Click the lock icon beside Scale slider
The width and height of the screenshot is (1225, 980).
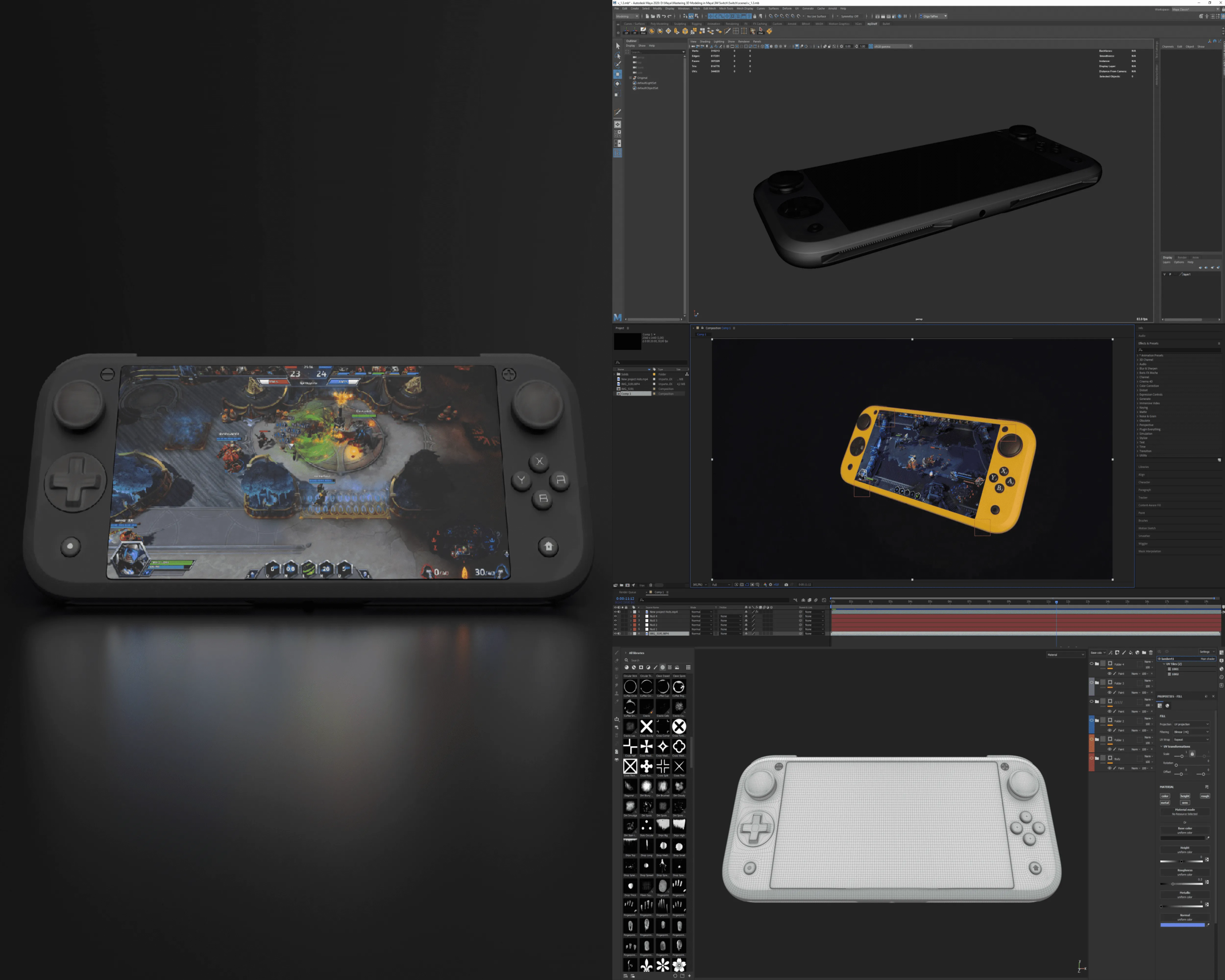point(1192,754)
